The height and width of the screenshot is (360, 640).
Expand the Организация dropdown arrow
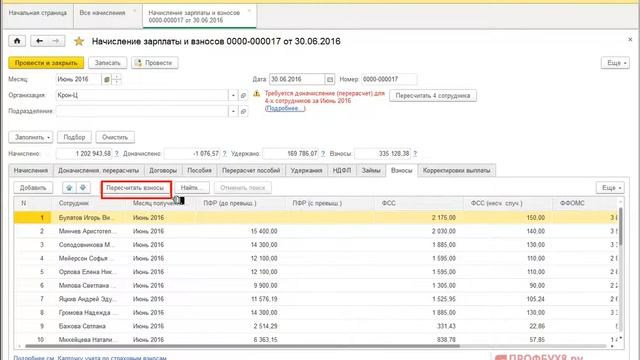pyautogui.click(x=233, y=96)
